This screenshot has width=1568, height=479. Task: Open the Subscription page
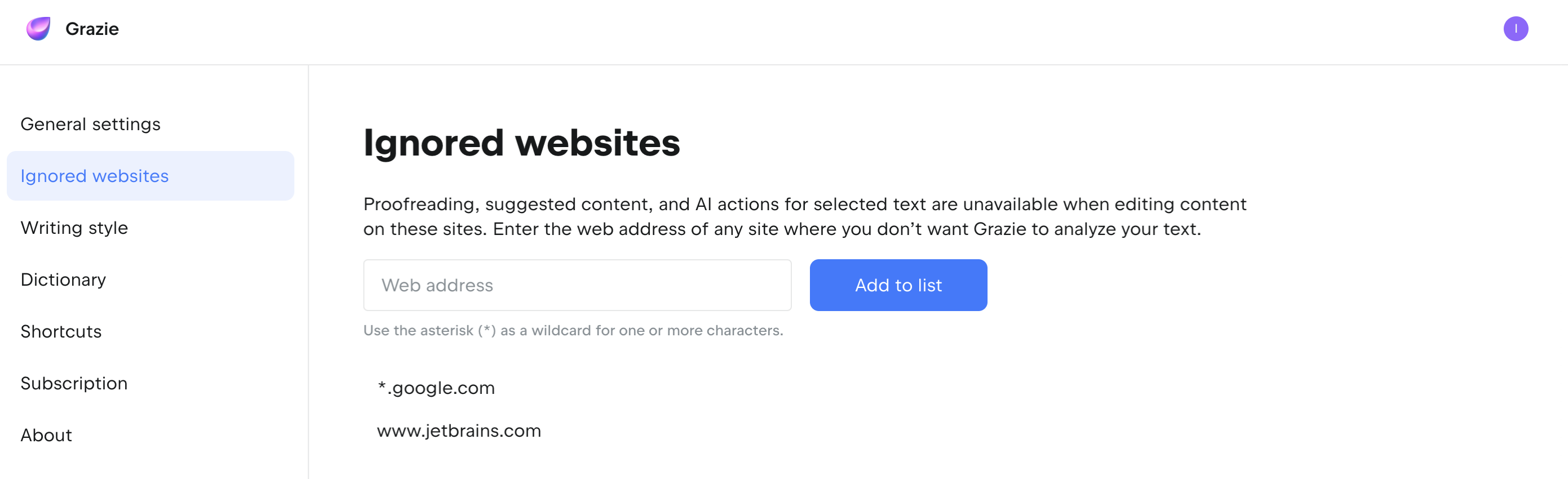click(x=74, y=383)
